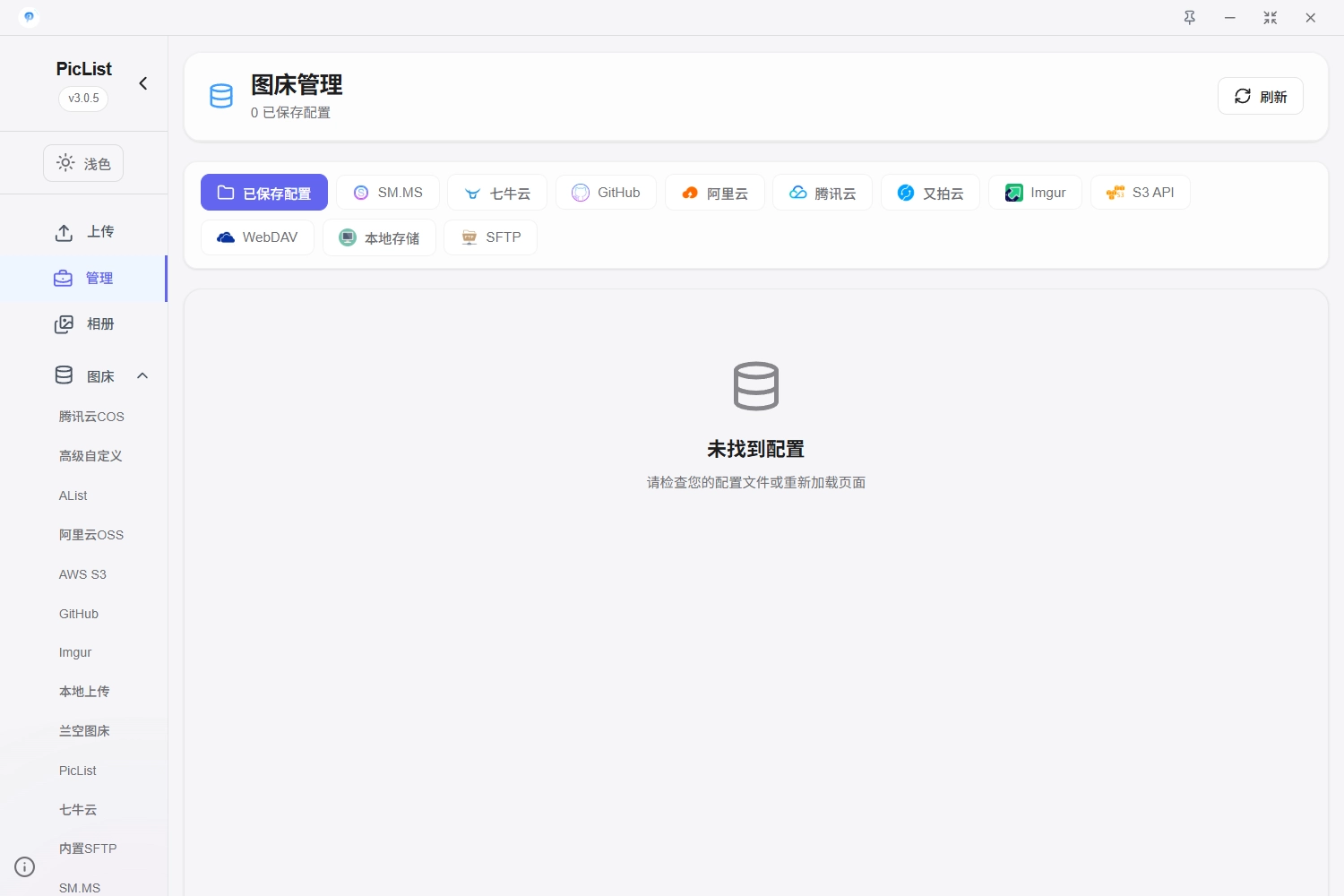Toggle the light theme (浅色) switch

(83, 163)
